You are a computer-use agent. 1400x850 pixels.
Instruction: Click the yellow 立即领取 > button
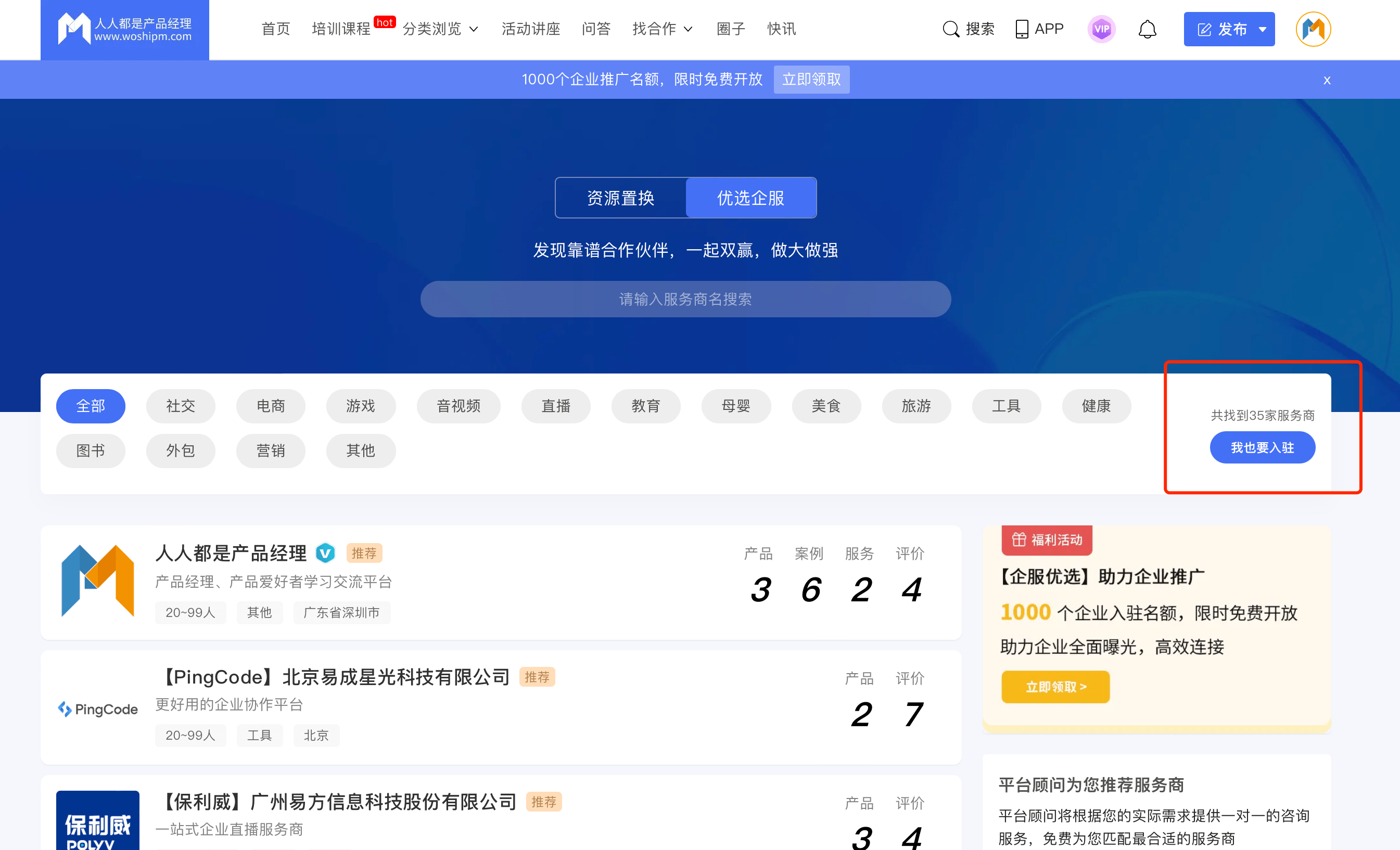pos(1055,687)
